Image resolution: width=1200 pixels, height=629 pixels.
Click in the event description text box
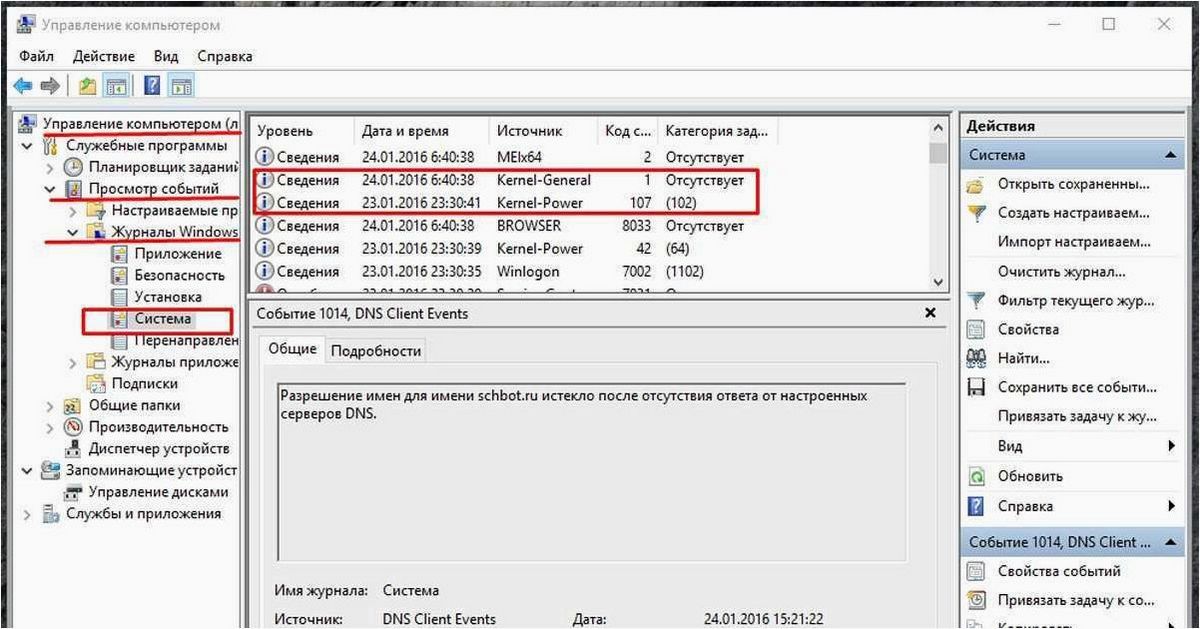[x=592, y=472]
